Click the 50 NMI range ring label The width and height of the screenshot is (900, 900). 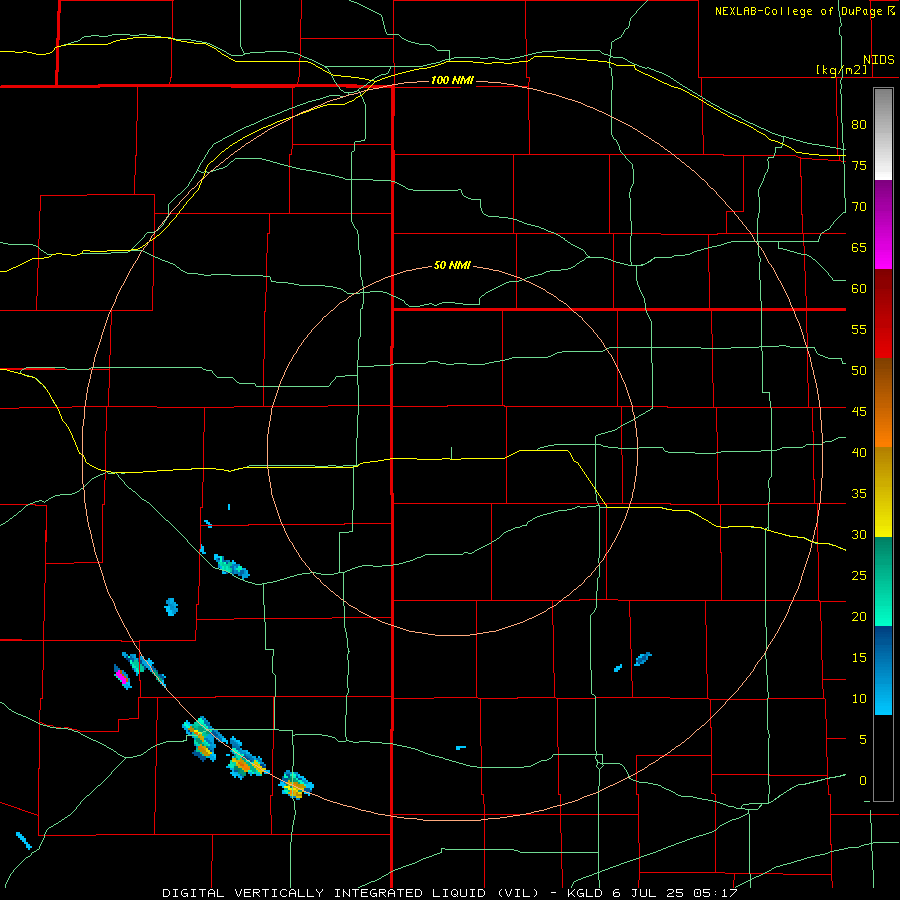[x=452, y=265]
